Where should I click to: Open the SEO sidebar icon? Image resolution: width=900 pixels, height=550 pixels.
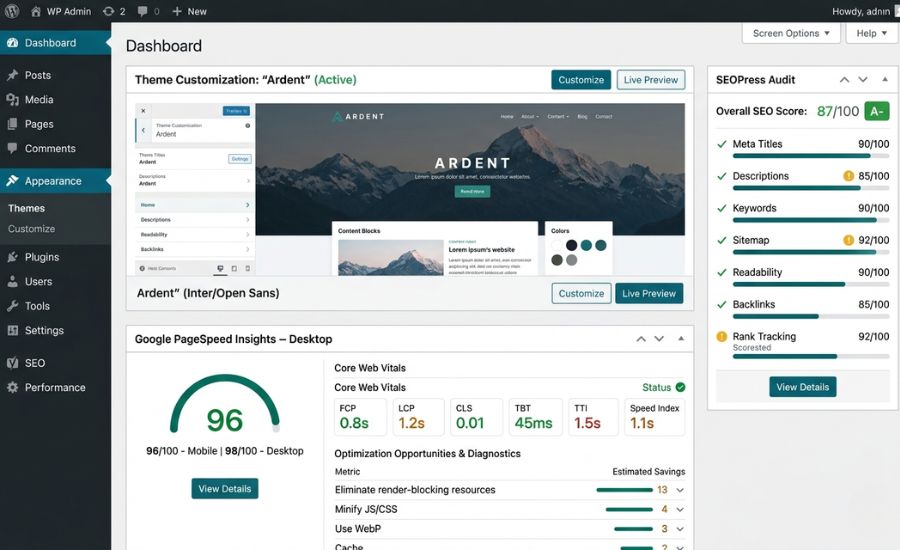(x=13, y=363)
